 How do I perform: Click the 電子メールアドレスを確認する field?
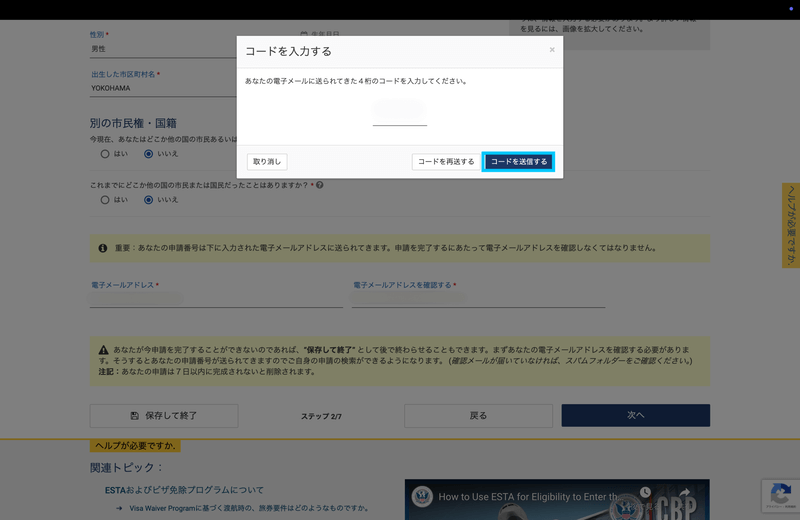[478, 299]
